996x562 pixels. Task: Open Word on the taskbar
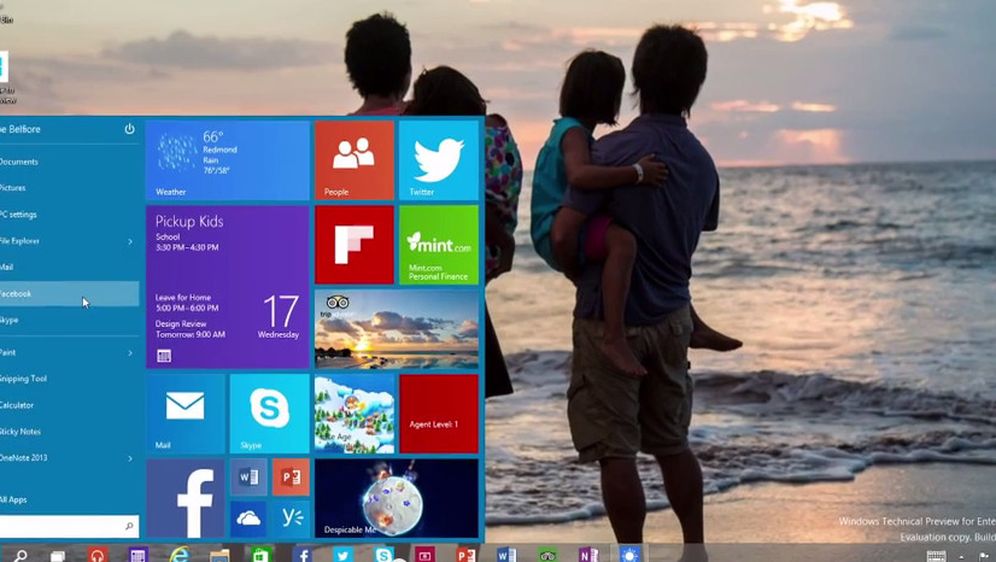tap(506, 555)
